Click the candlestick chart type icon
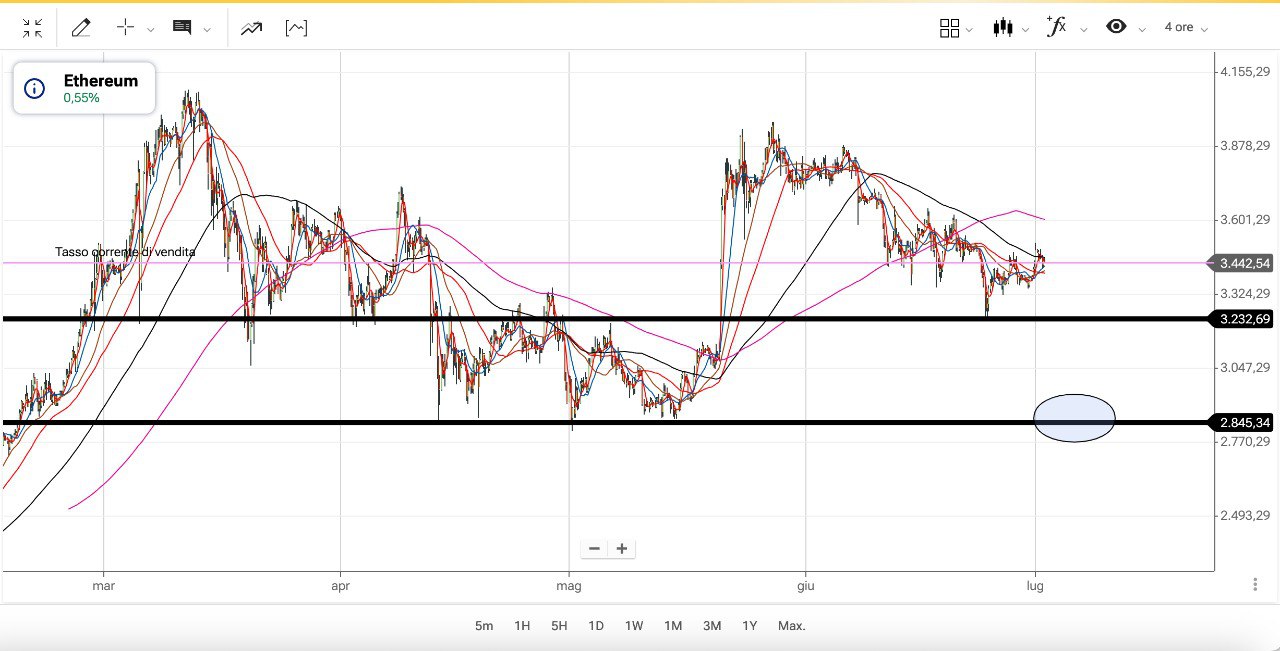This screenshot has width=1280, height=651. click(x=1003, y=28)
